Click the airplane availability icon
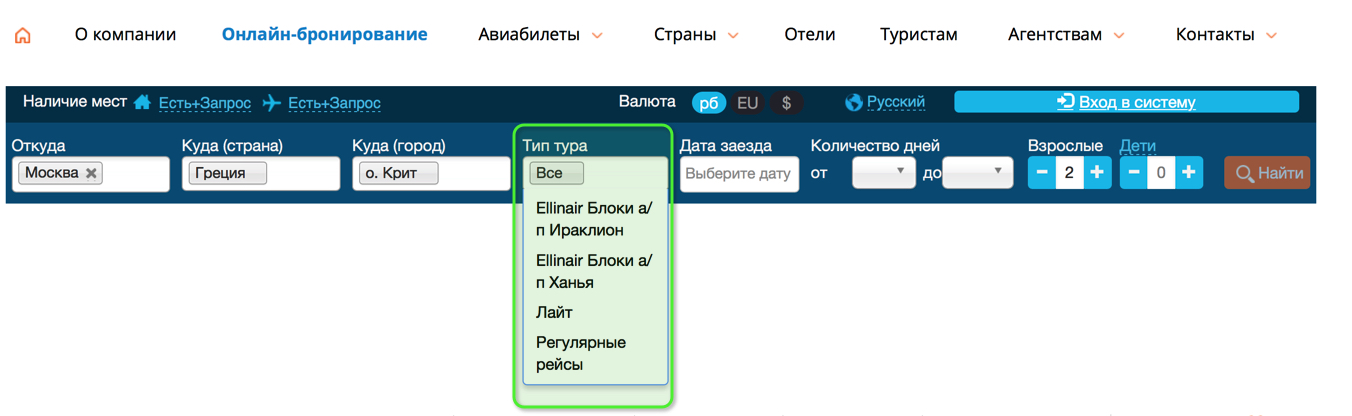 point(272,103)
